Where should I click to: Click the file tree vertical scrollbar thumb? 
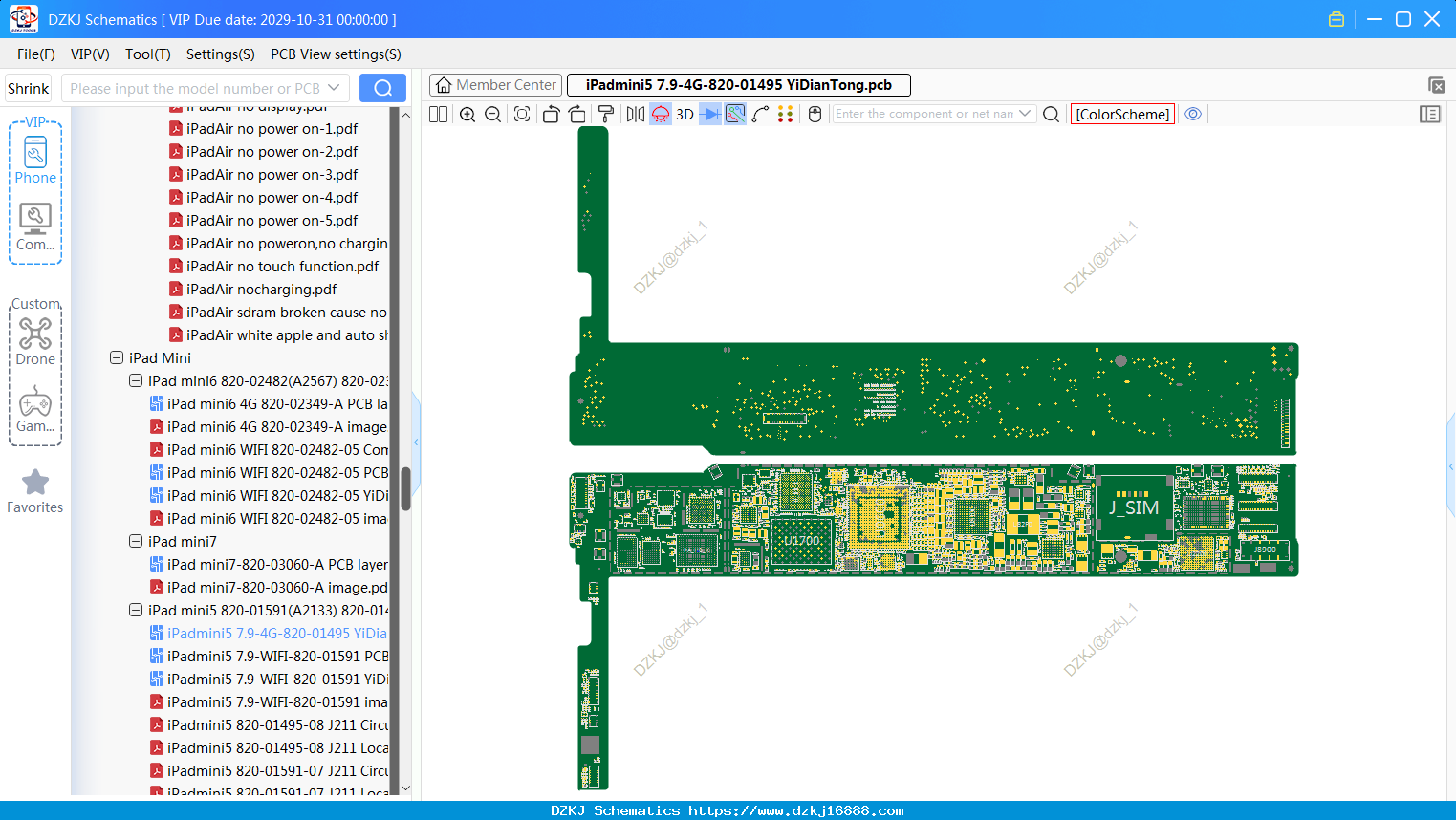(405, 488)
